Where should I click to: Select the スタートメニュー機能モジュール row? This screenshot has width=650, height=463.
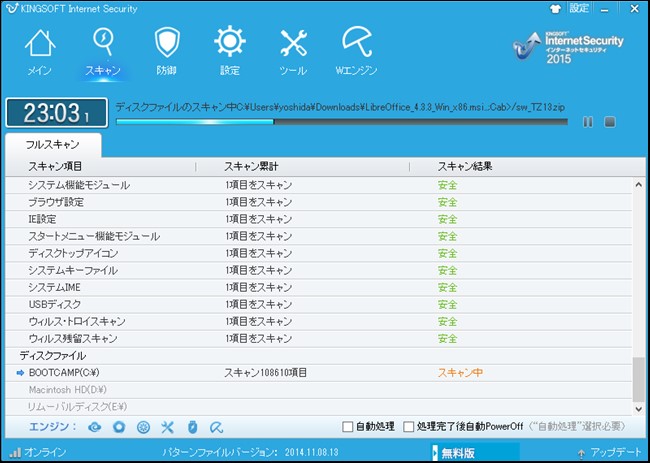(318, 236)
